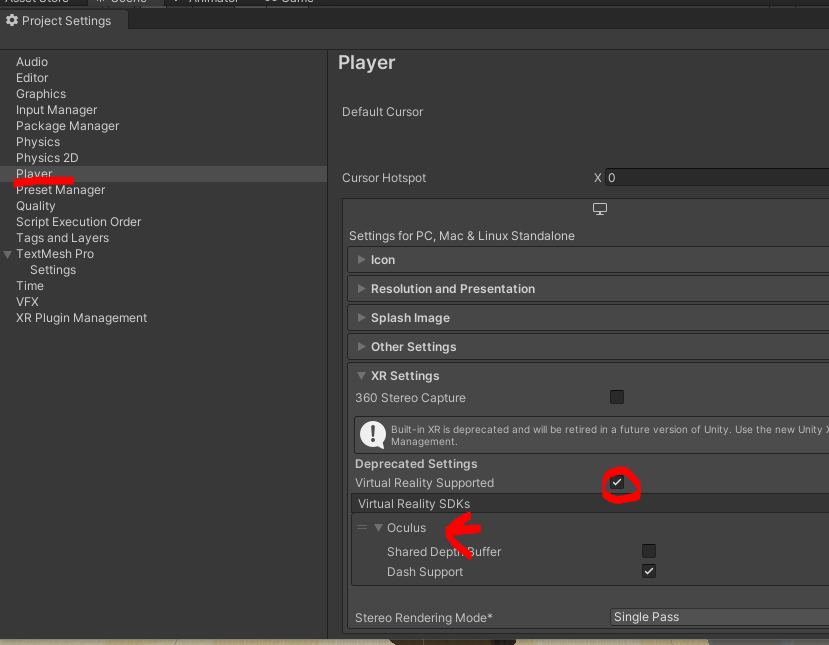Click the Stereo Rendering Mode label
This screenshot has height=645, width=829.
423,618
